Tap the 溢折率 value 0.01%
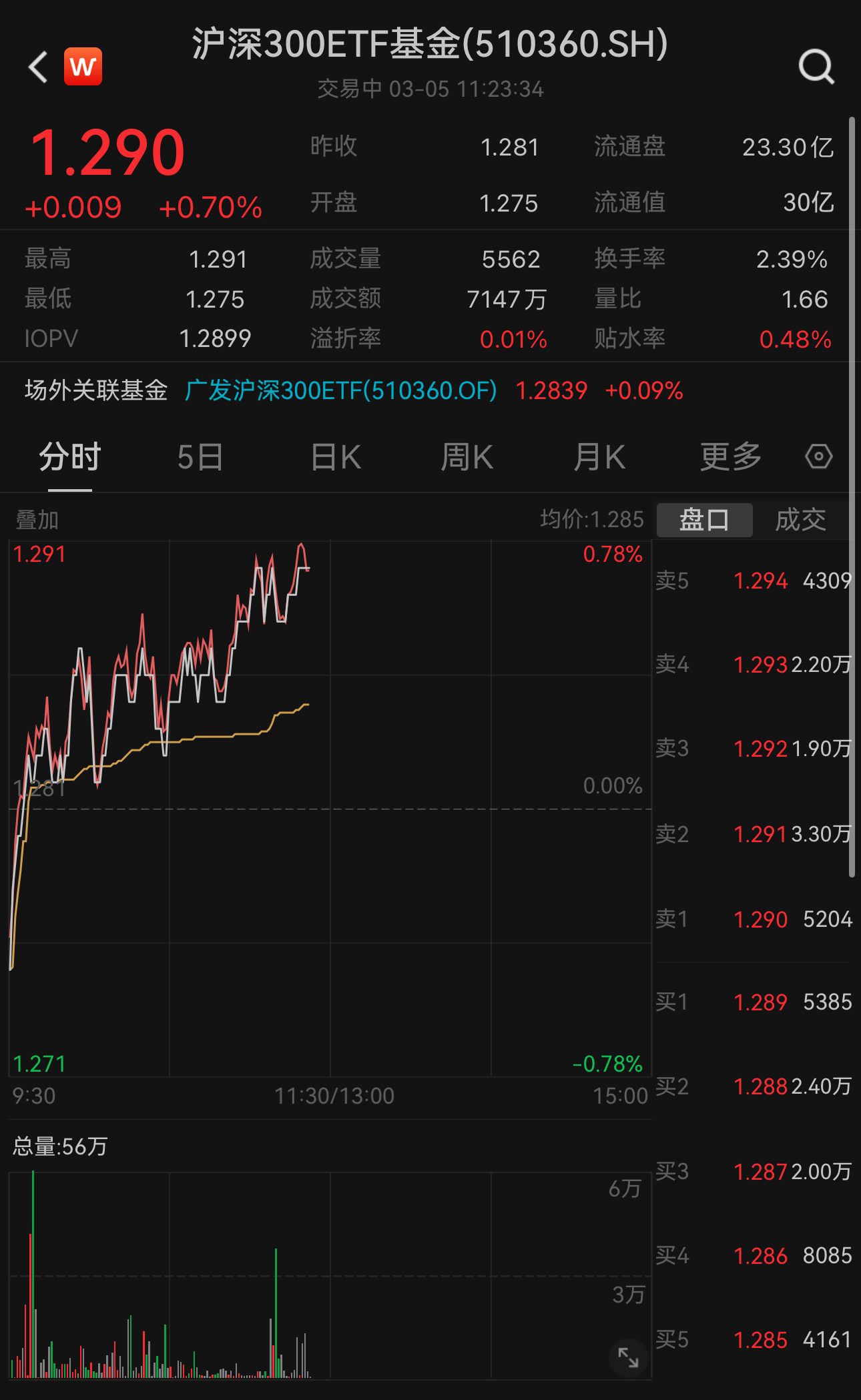The image size is (861, 1400). tap(514, 340)
